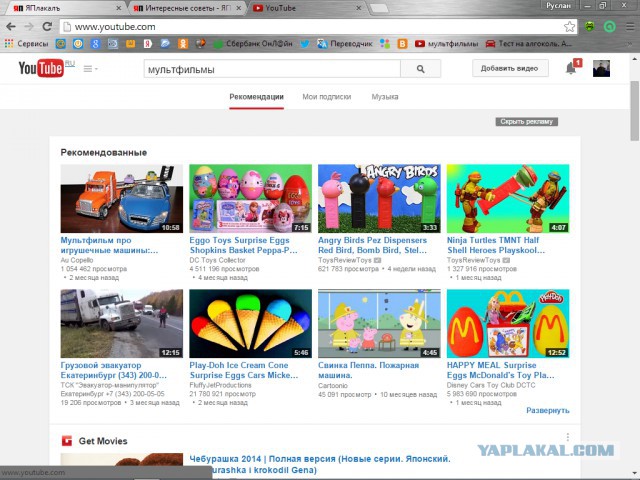Open HAPPY MEAL Surprise Eggs link
Image resolution: width=640 pixels, height=480 pixels.
click(500, 370)
